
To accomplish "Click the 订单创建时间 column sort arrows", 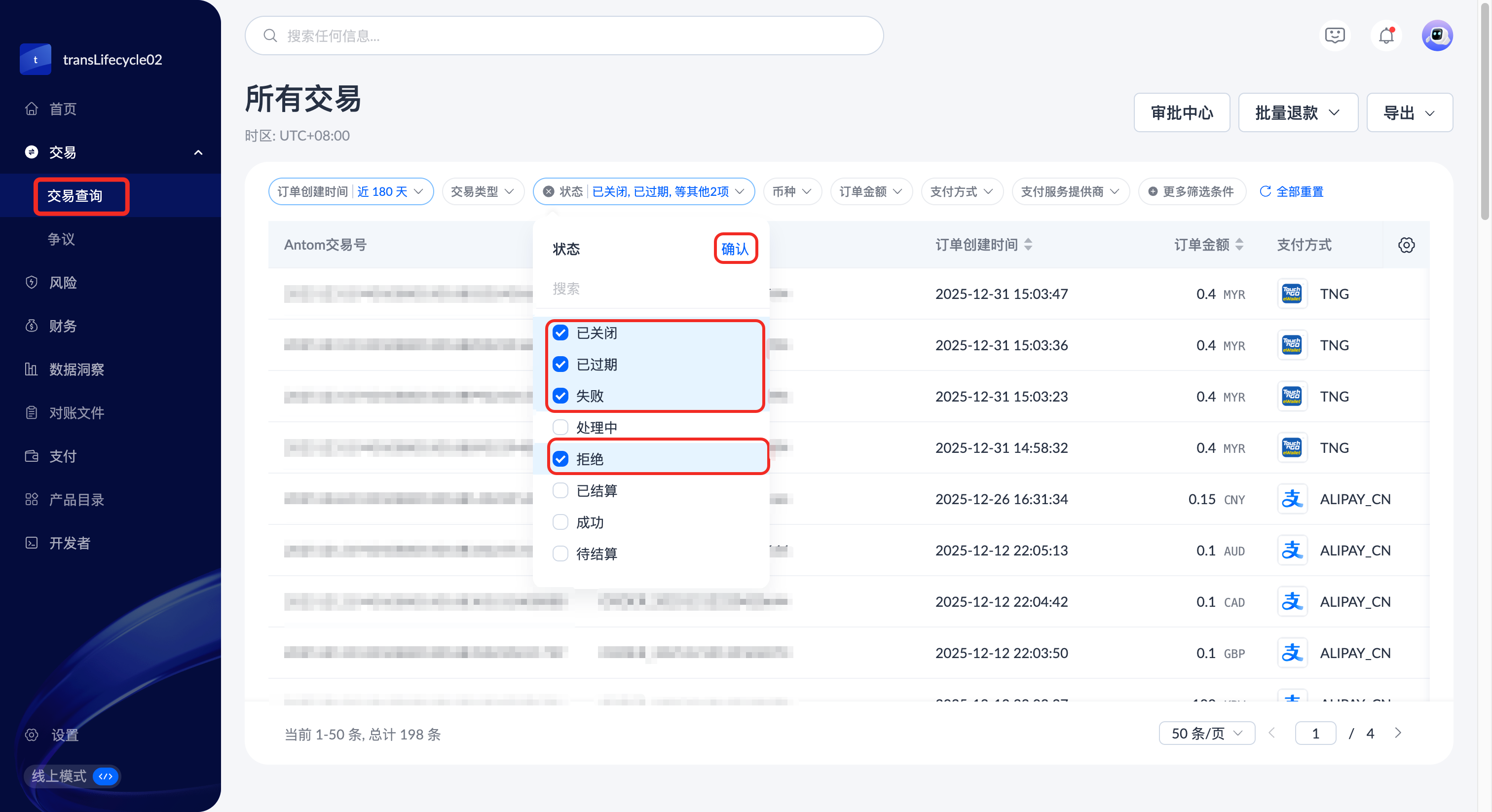I will (1028, 245).
